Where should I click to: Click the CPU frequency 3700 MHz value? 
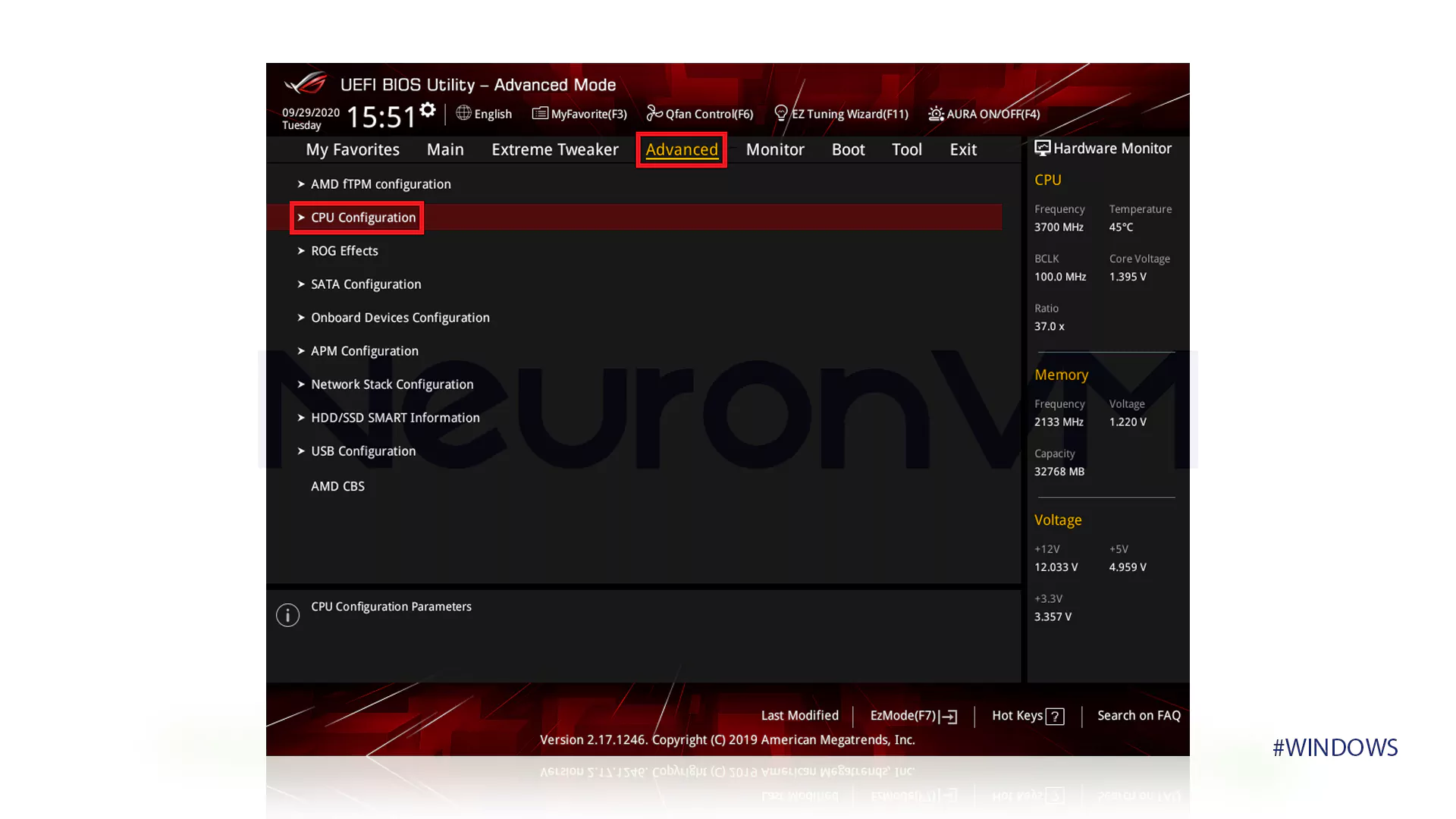coord(1059,227)
